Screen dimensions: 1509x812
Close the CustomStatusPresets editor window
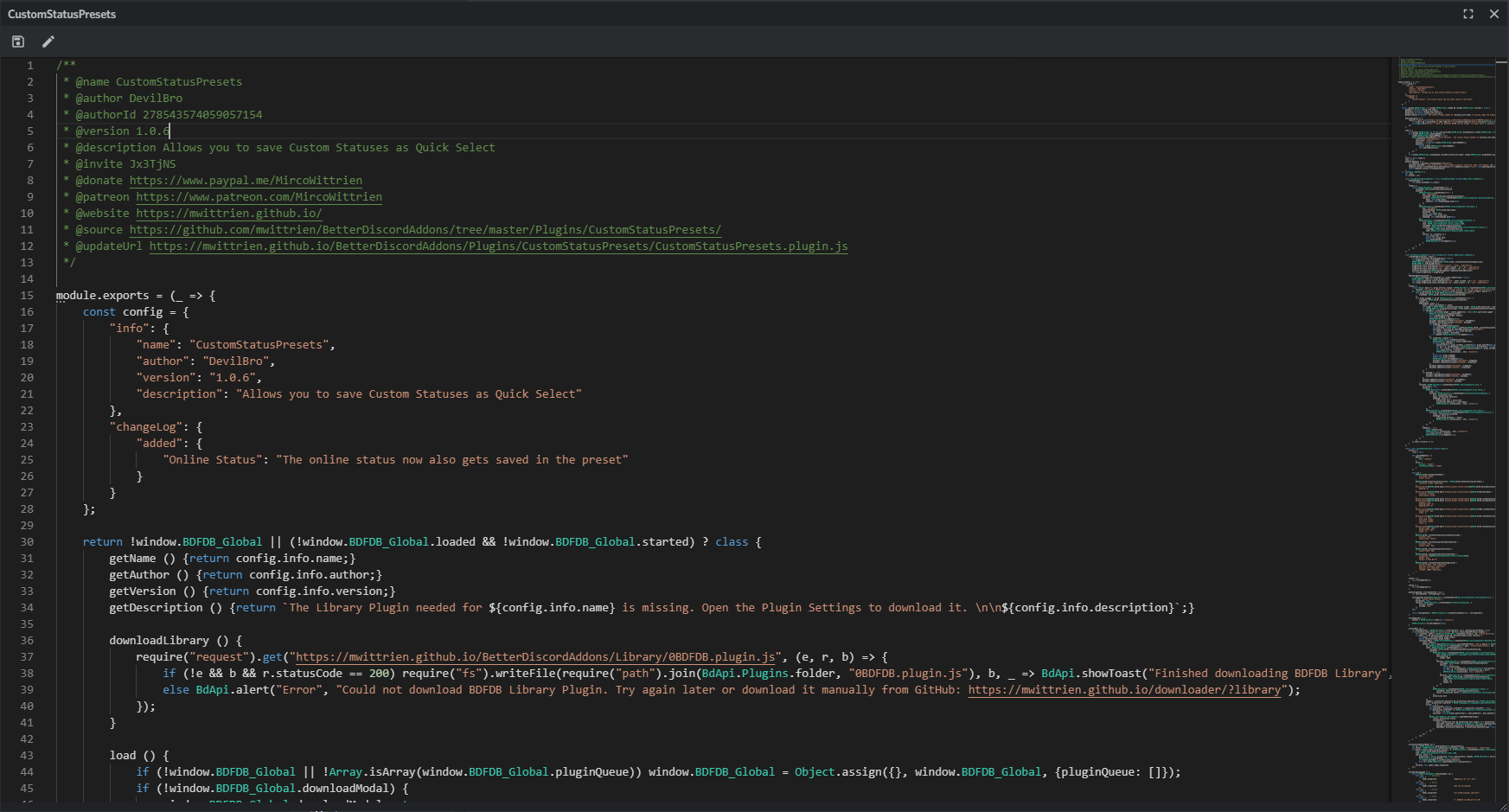coord(1493,14)
